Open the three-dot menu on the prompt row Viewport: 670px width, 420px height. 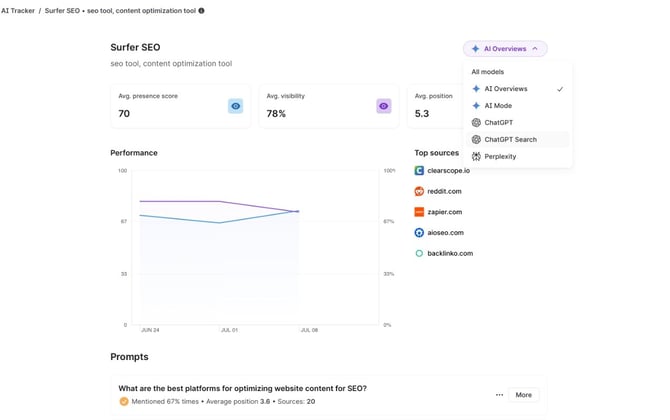click(x=499, y=395)
